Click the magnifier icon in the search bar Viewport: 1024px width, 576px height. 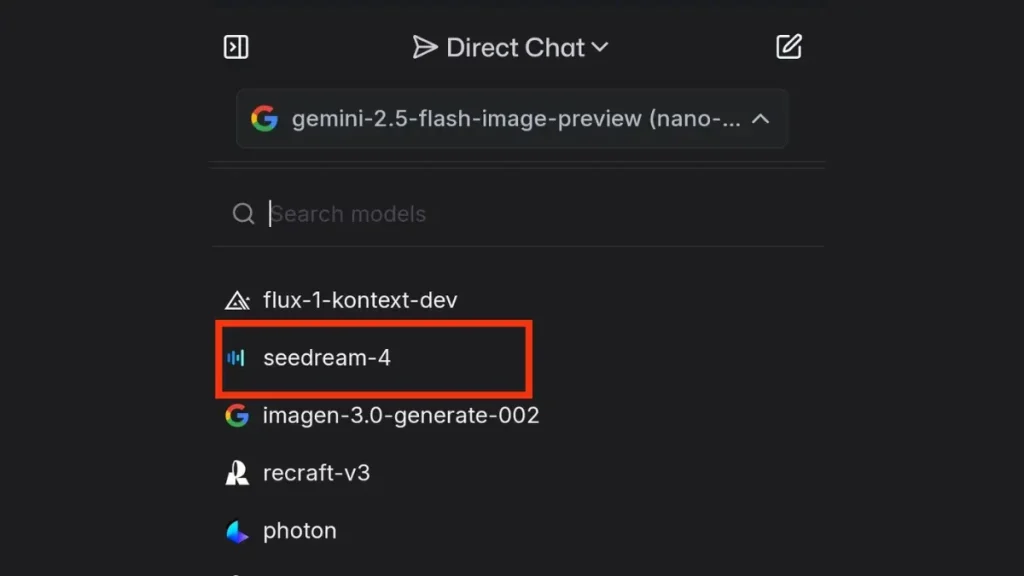(x=243, y=213)
